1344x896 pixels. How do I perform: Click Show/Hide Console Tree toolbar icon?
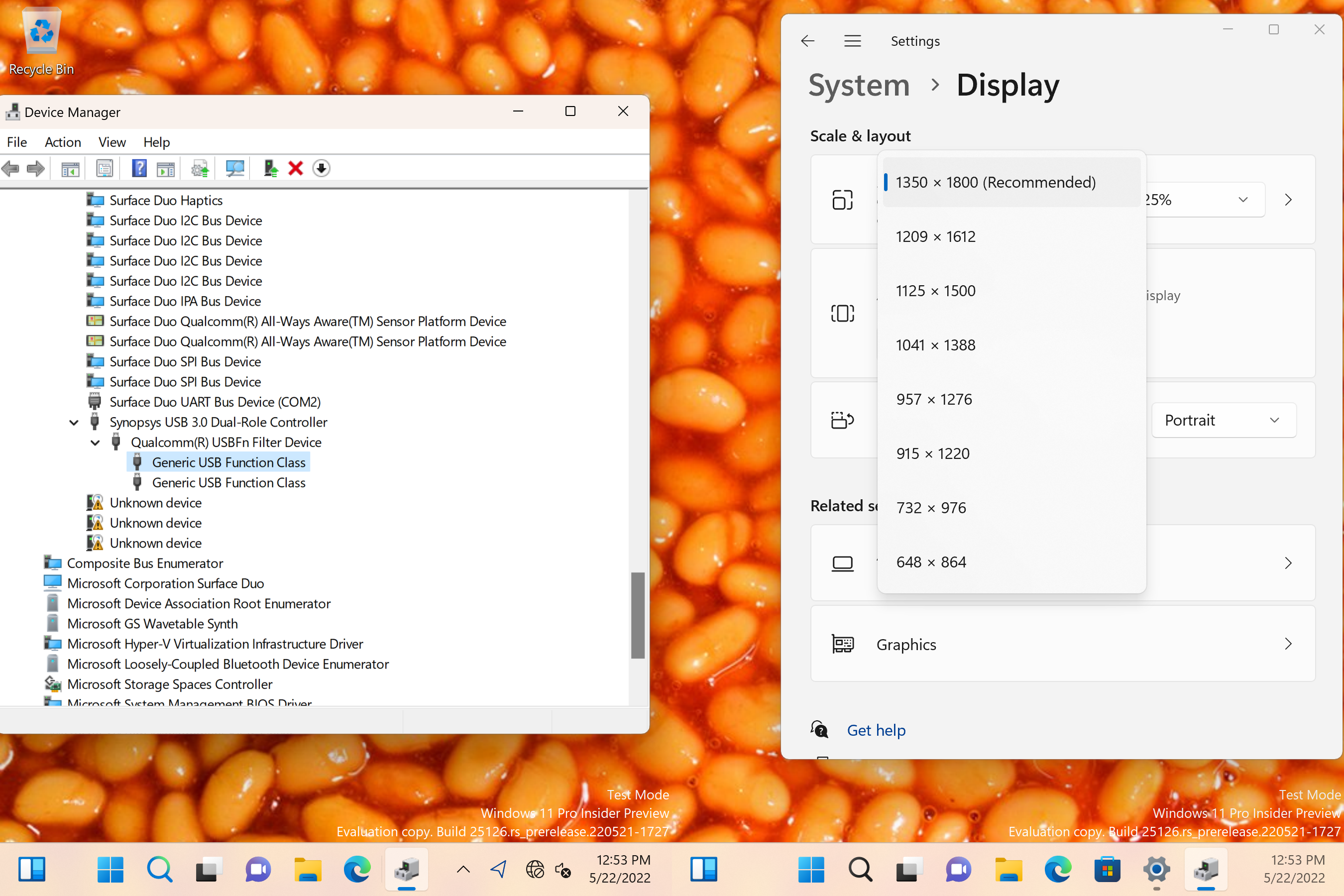(x=70, y=168)
